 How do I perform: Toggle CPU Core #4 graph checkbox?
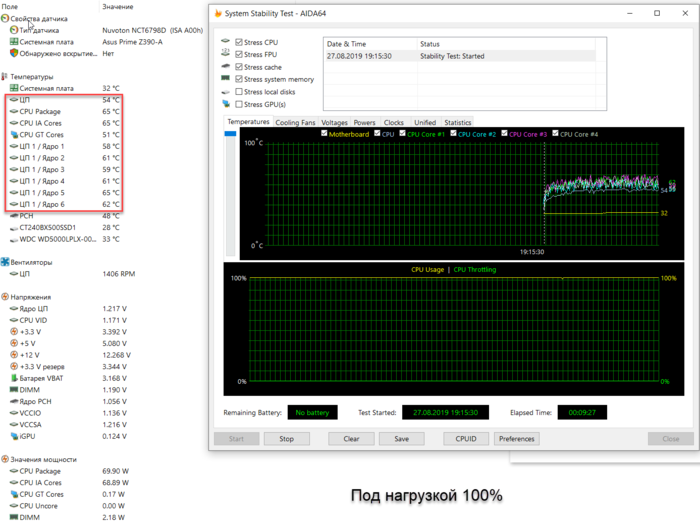[555, 133]
